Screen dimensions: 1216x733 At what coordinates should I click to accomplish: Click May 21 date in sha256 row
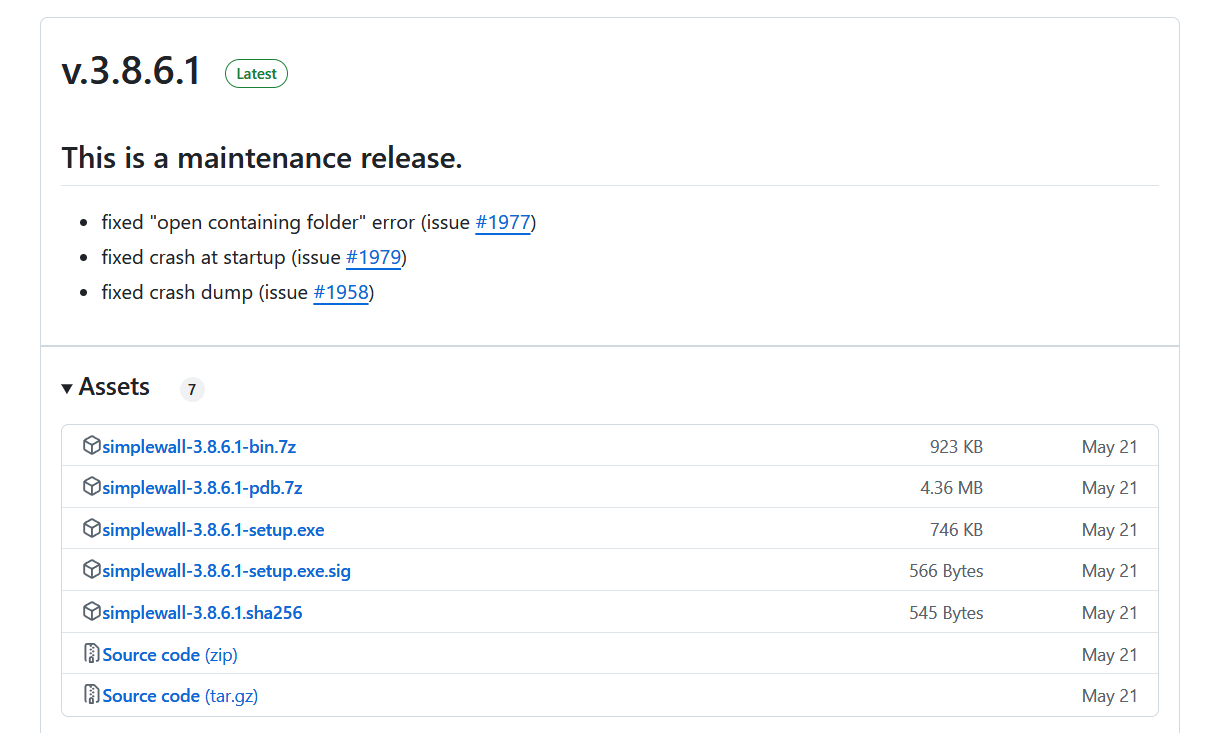click(1110, 613)
